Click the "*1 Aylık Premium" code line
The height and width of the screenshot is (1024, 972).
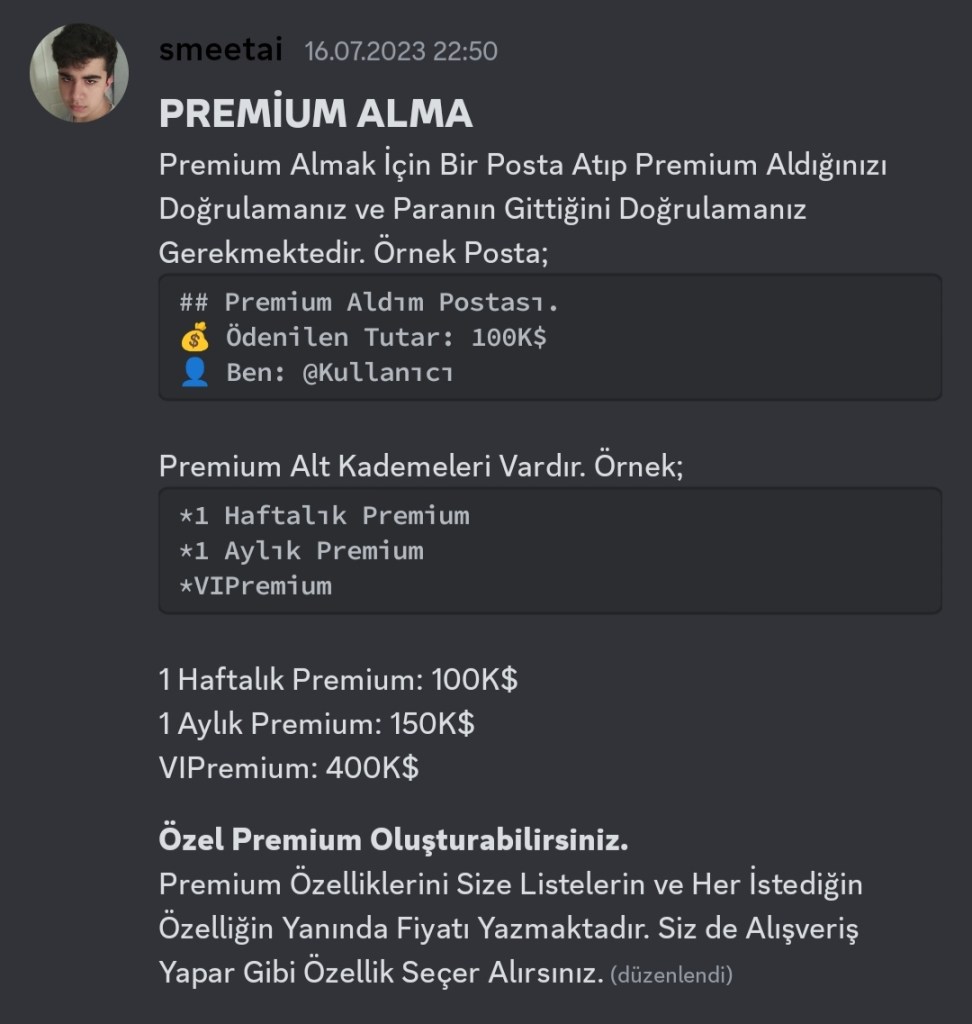[301, 551]
